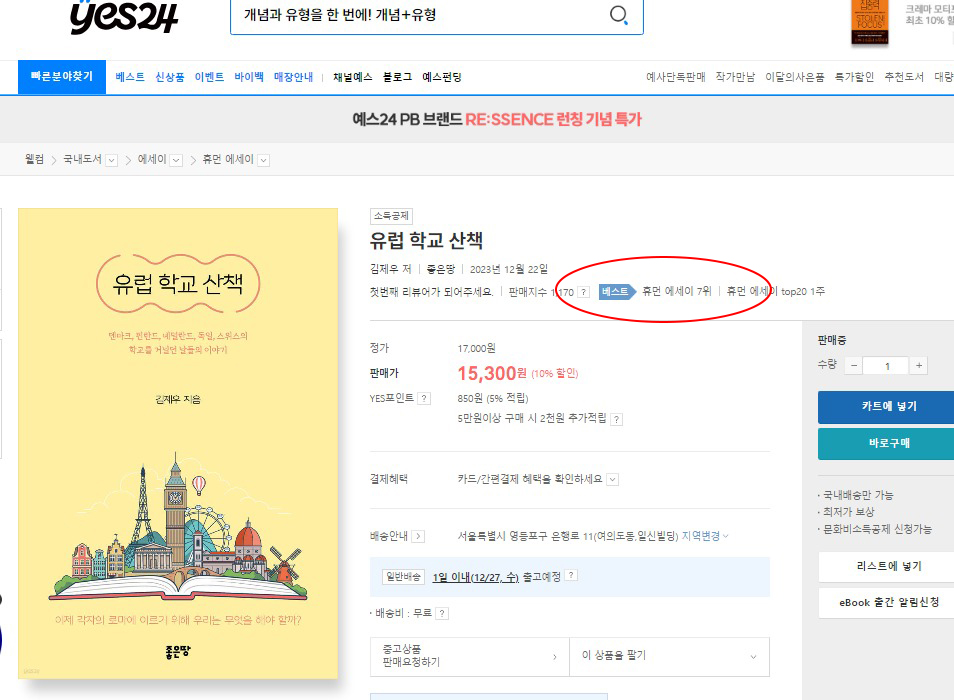Click the 17,000원 list price
Screen dimensions: 954x700
pos(476,348)
